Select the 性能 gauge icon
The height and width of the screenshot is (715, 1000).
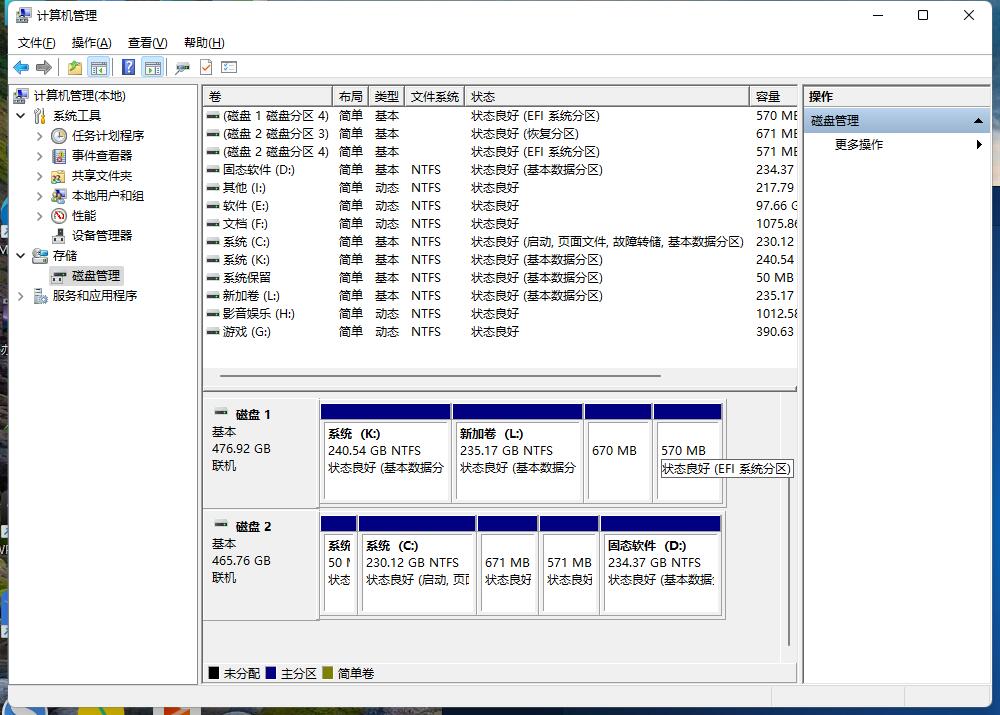pos(59,215)
